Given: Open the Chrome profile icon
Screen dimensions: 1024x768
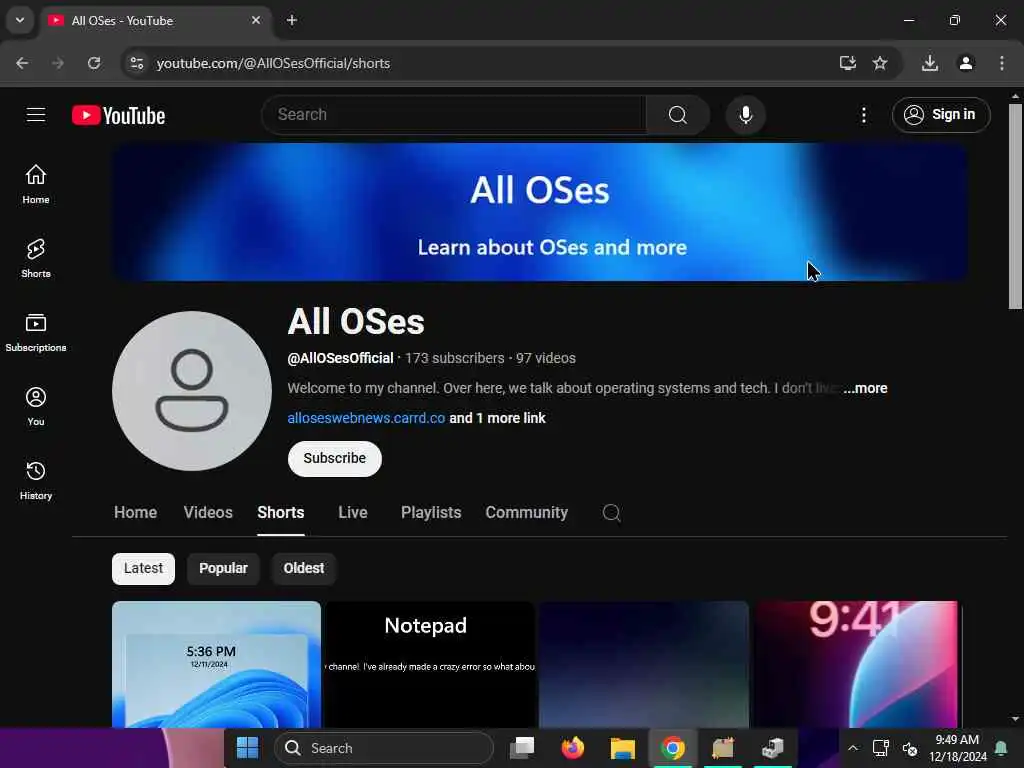Looking at the screenshot, I should coord(966,63).
